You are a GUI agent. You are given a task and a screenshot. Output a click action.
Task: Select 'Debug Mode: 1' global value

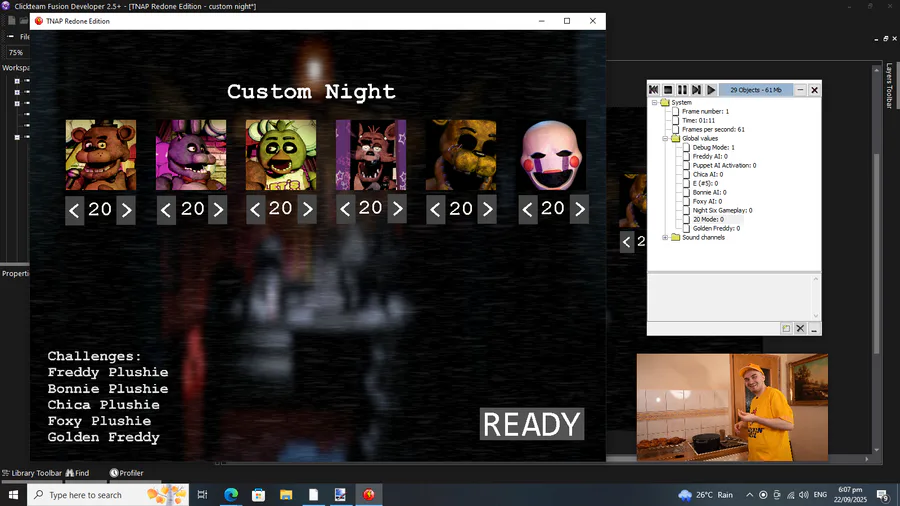[713, 147]
